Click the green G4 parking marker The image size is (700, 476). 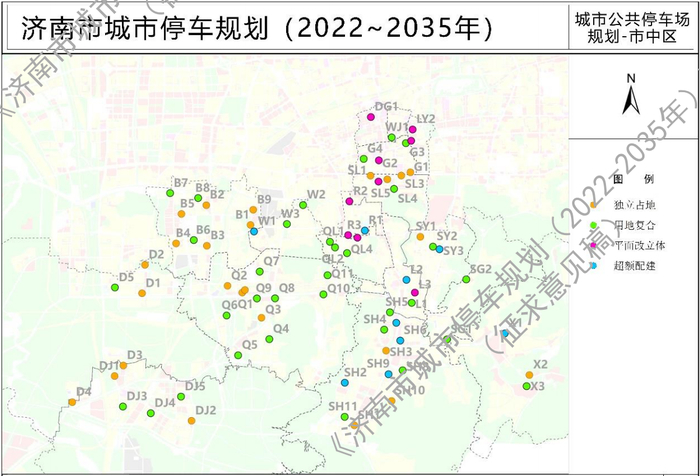tap(363, 159)
